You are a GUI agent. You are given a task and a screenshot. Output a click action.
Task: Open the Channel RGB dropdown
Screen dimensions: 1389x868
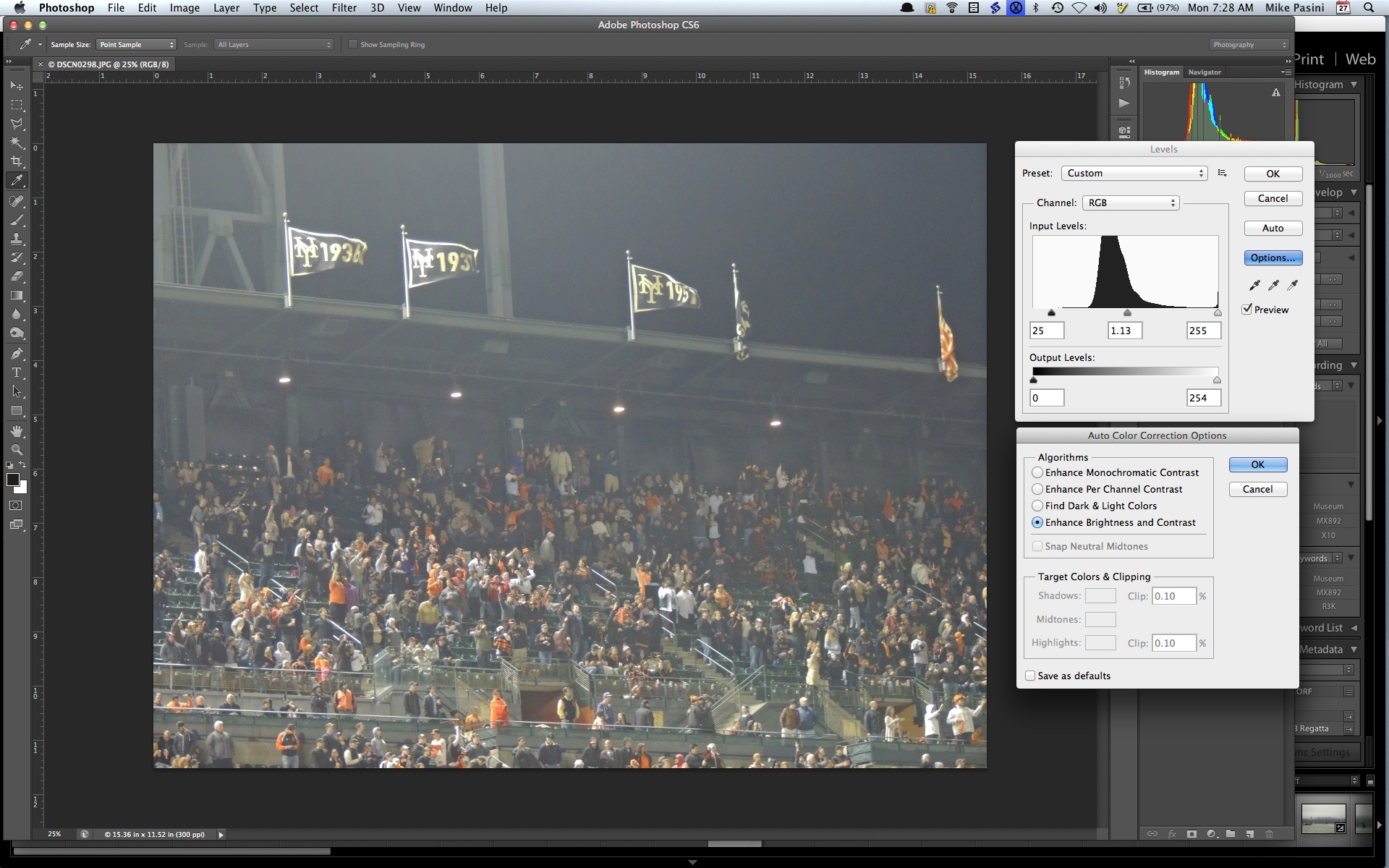coord(1131,203)
